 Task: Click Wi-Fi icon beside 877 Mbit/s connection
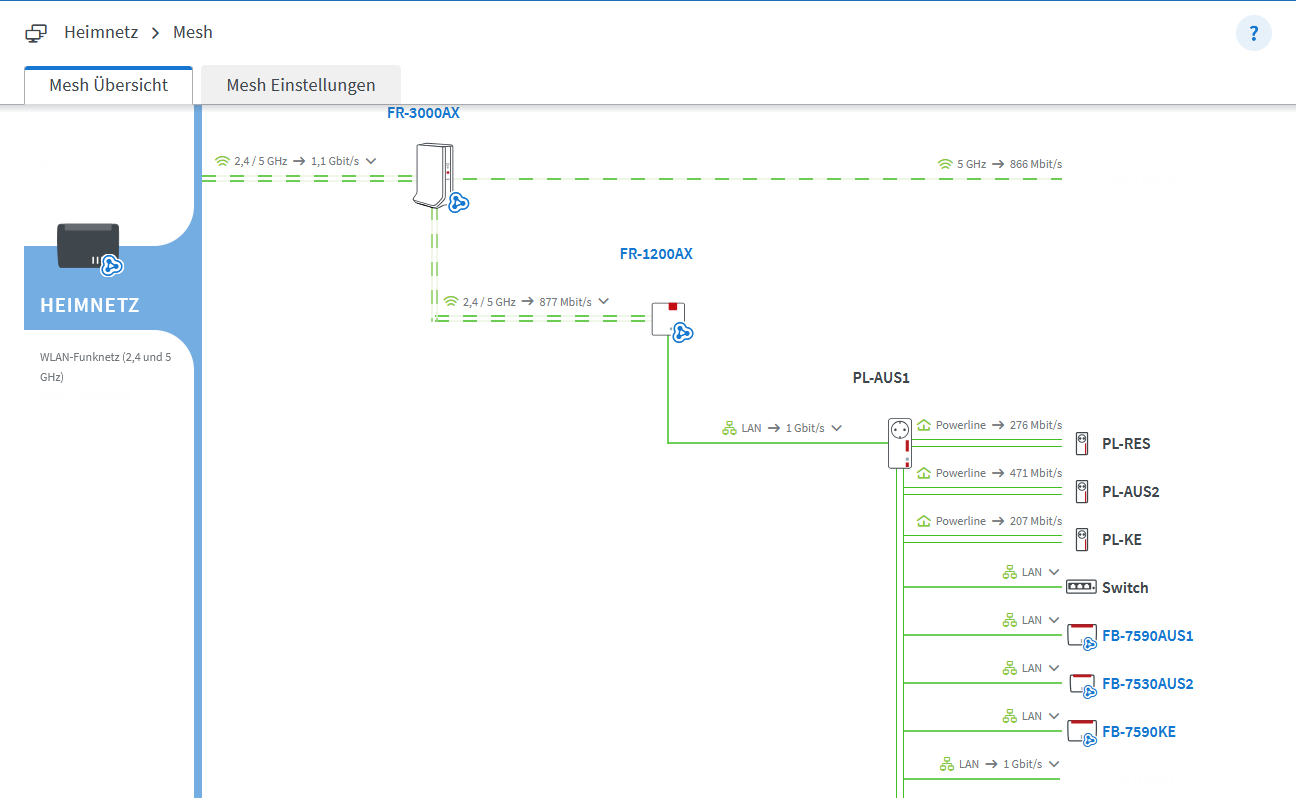click(451, 301)
